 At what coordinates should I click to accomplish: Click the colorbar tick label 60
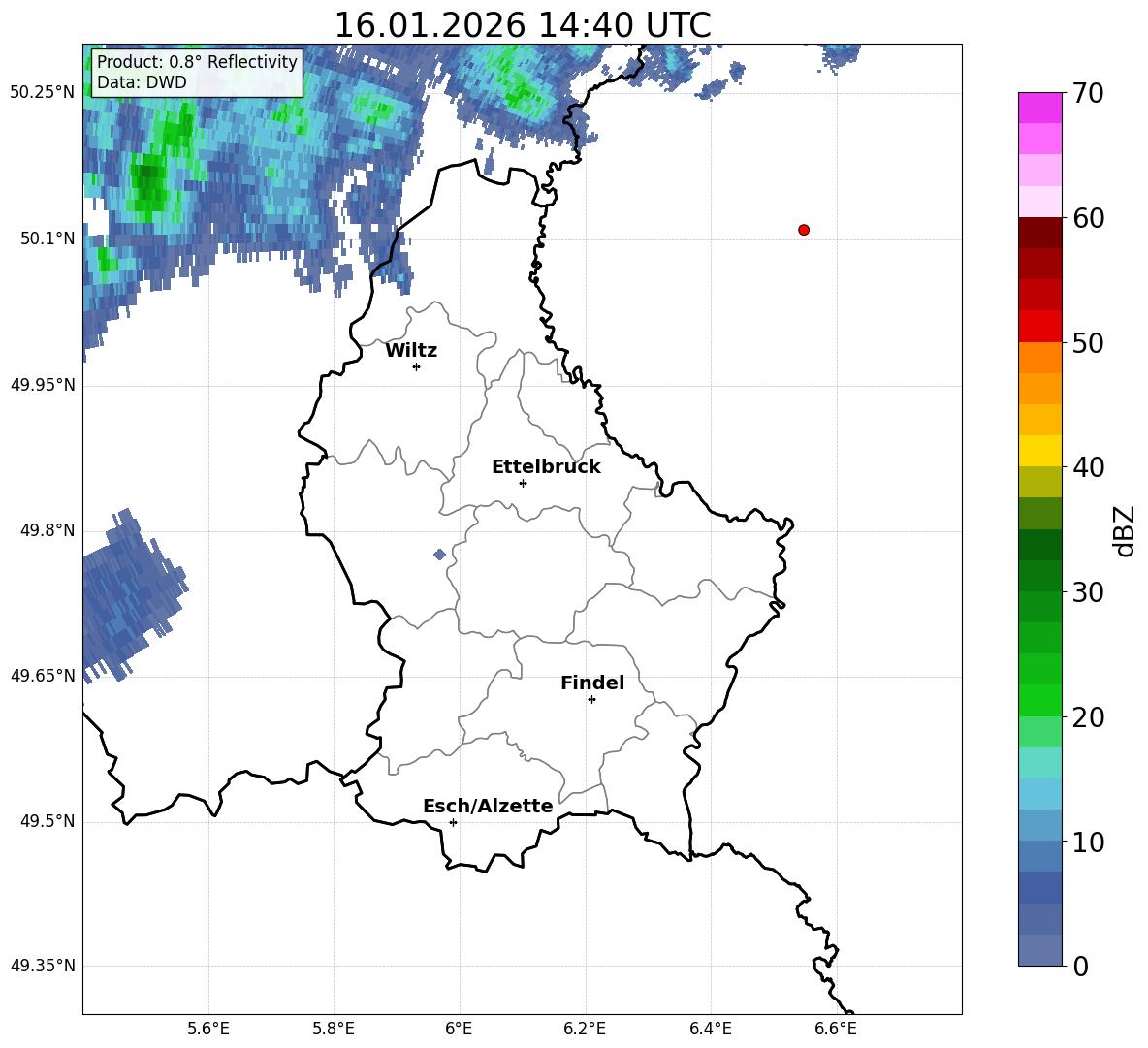click(1088, 218)
